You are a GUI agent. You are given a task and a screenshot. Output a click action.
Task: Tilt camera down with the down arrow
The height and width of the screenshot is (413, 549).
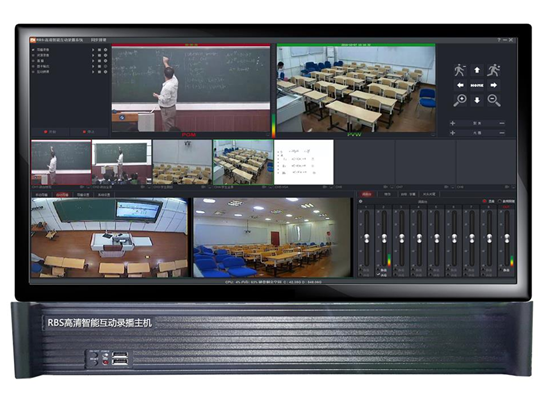(477, 100)
